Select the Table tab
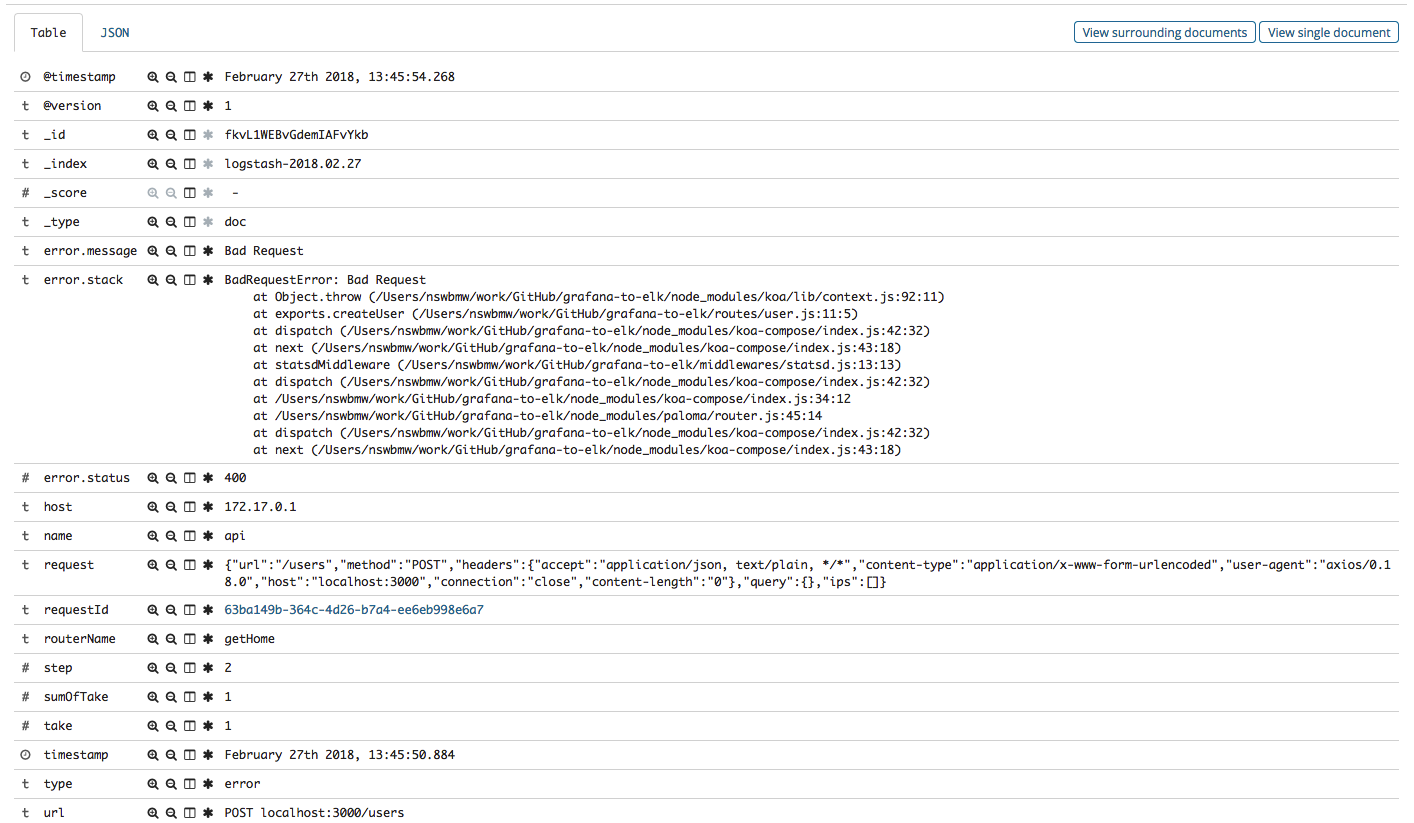The width and height of the screenshot is (1414, 823). pos(48,33)
